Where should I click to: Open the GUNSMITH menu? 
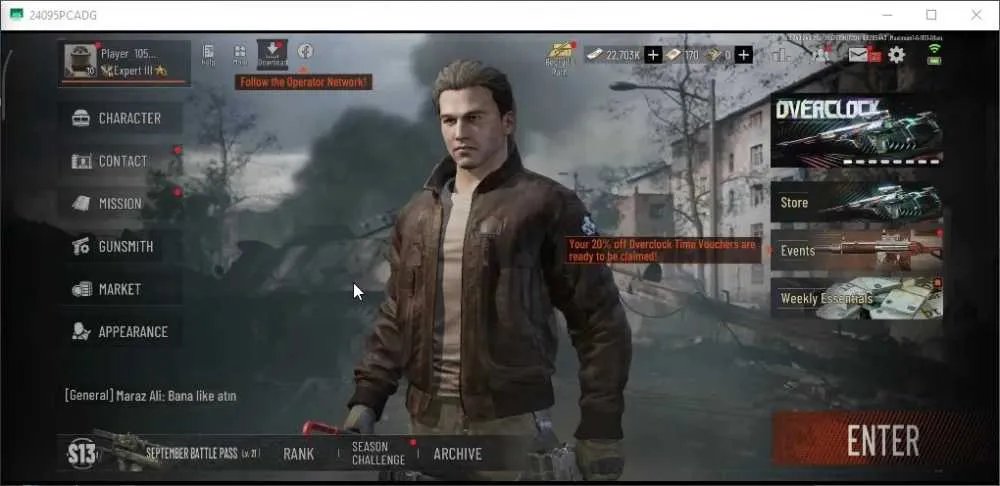pos(121,246)
